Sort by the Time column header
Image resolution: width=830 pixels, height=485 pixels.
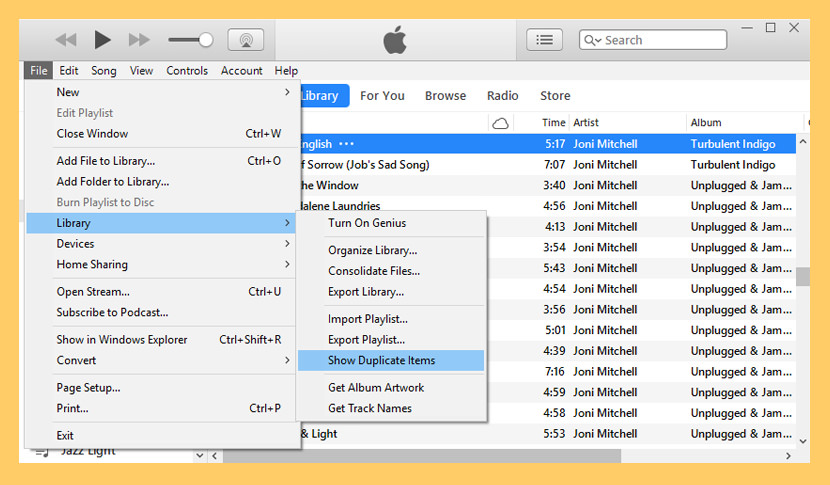(x=553, y=123)
